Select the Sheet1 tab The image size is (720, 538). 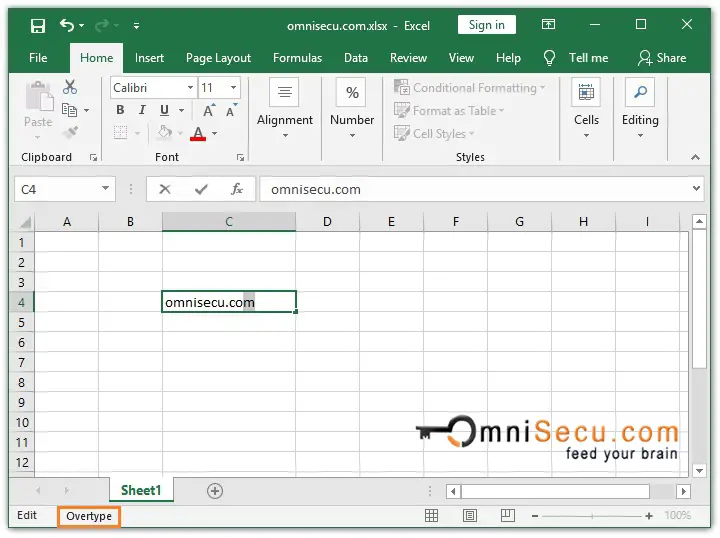click(x=141, y=490)
